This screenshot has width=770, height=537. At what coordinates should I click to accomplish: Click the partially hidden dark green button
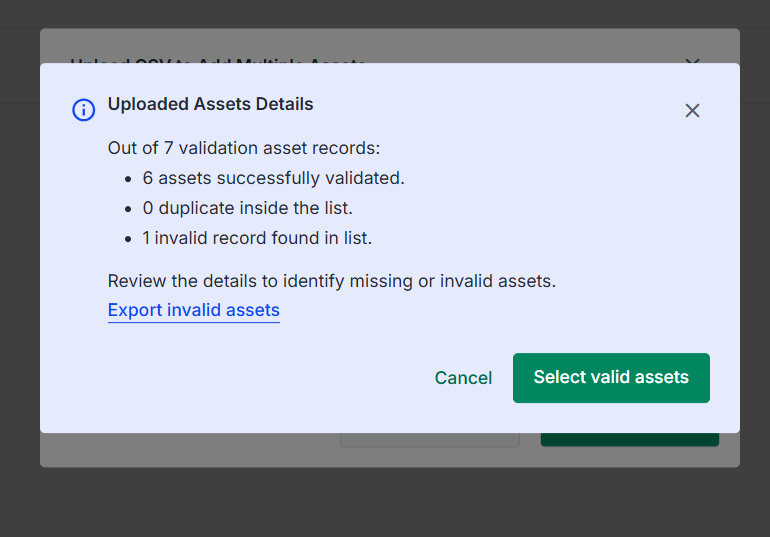(630, 439)
